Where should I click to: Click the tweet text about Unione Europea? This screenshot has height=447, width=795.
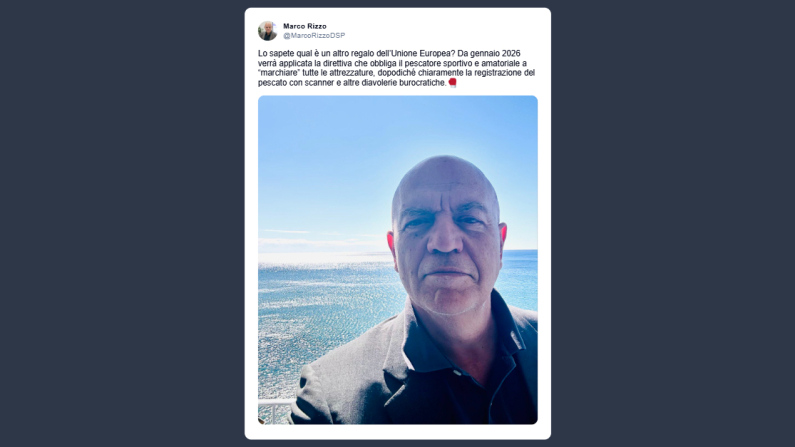click(397, 68)
